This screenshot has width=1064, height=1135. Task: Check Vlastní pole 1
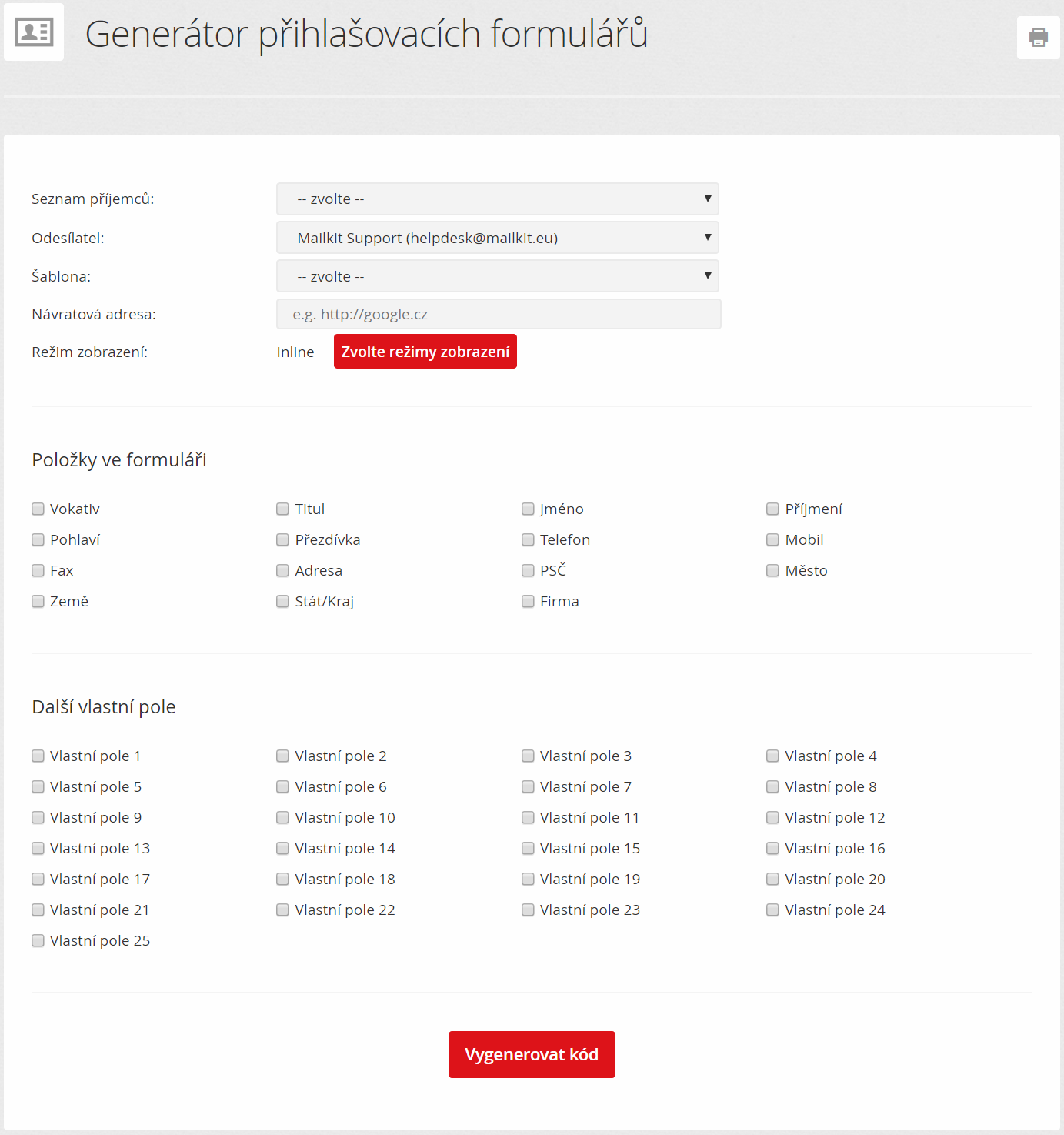click(38, 756)
